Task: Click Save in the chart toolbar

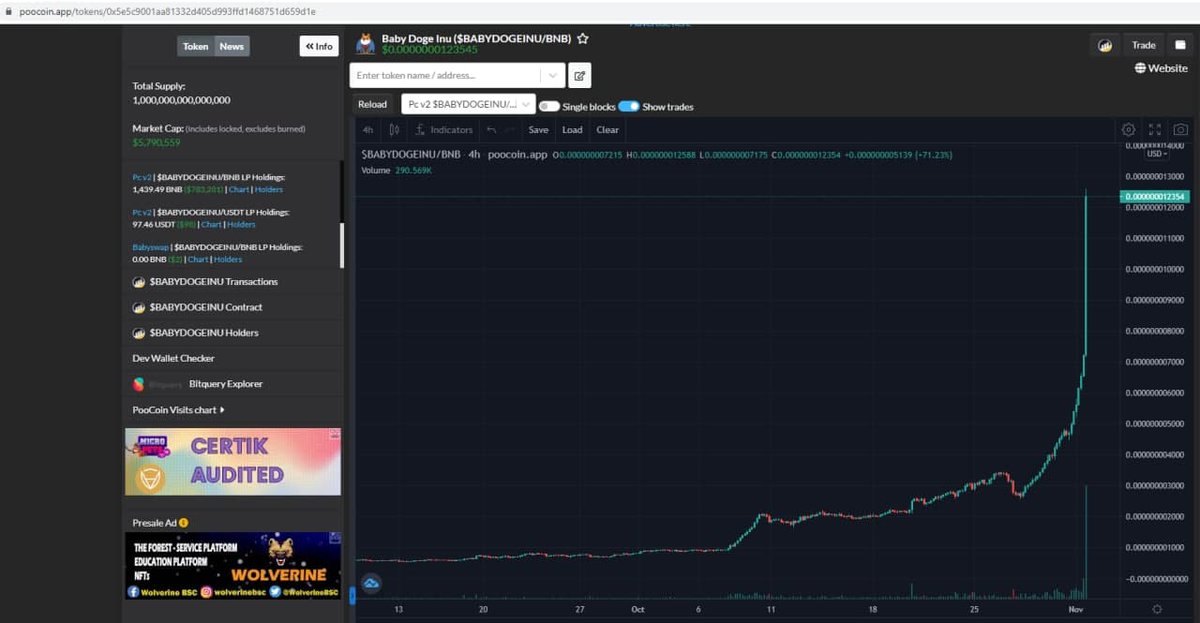Action: click(538, 130)
